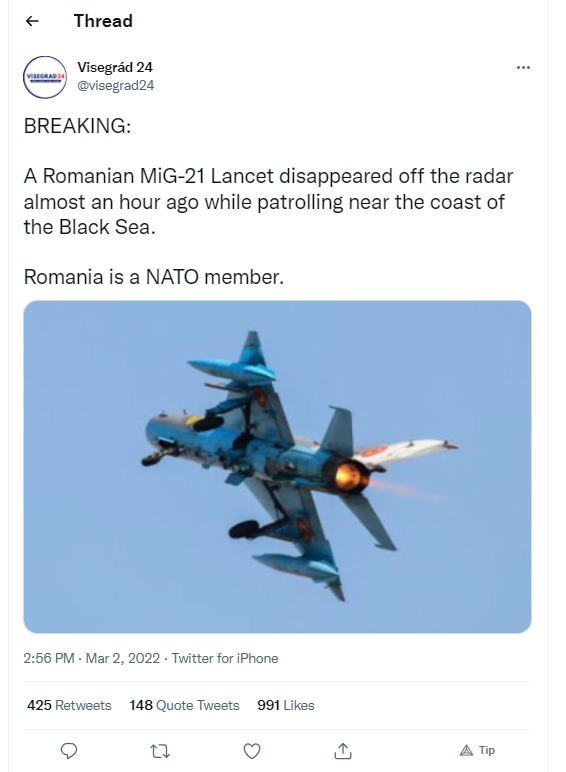Click the Twitter for iPhone source link
This screenshot has width=566, height=772.
click(x=225, y=658)
